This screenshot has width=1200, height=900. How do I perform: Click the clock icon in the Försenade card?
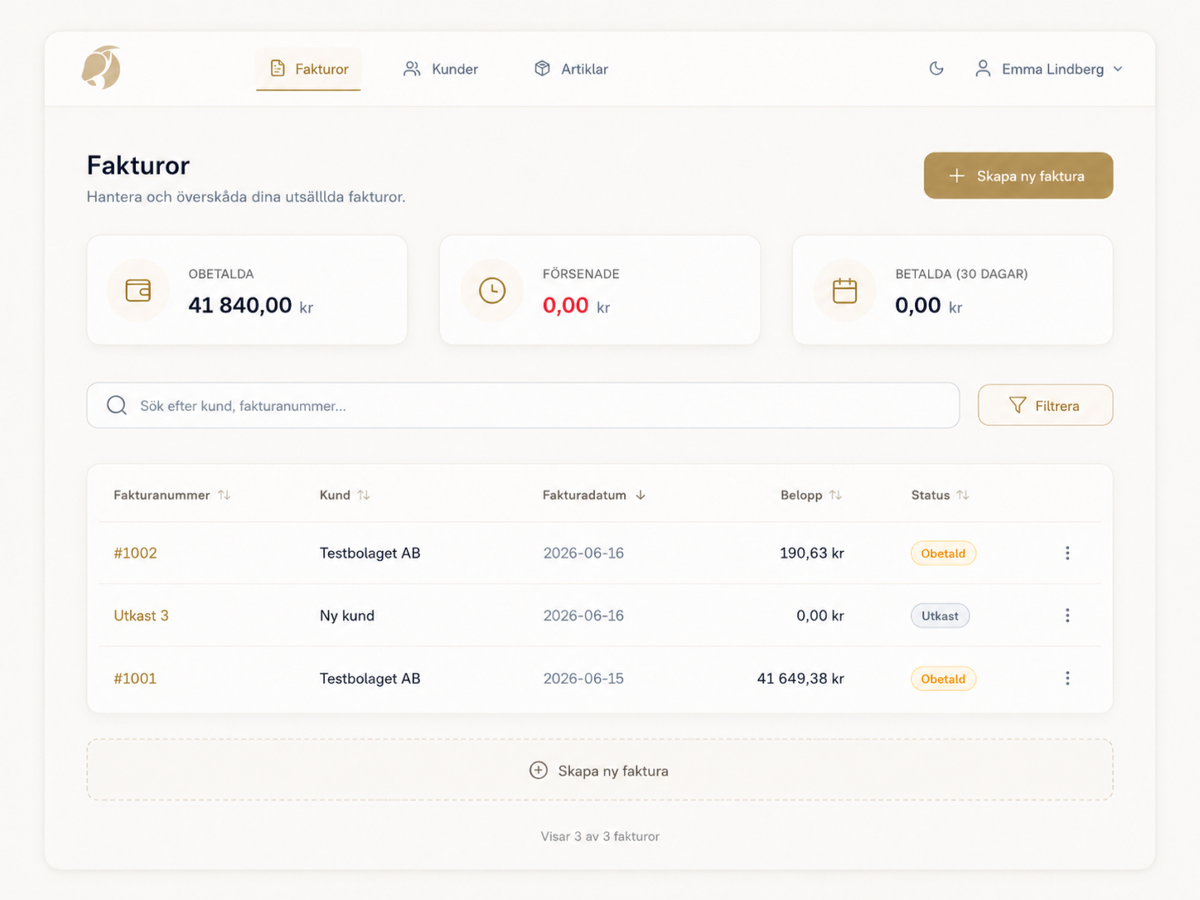[491, 290]
